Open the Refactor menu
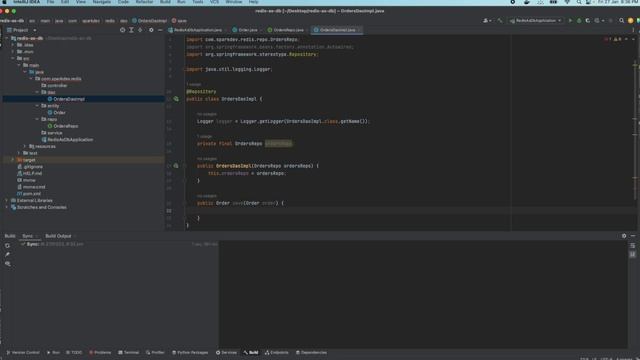 144,2
